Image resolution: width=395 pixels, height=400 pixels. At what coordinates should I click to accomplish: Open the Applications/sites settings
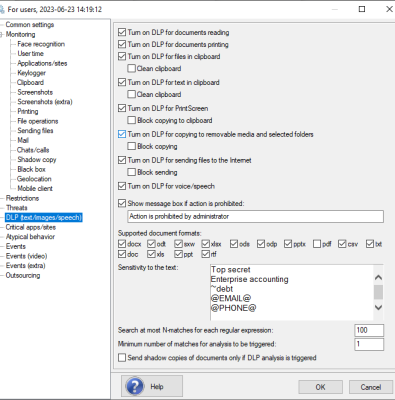tap(42, 63)
